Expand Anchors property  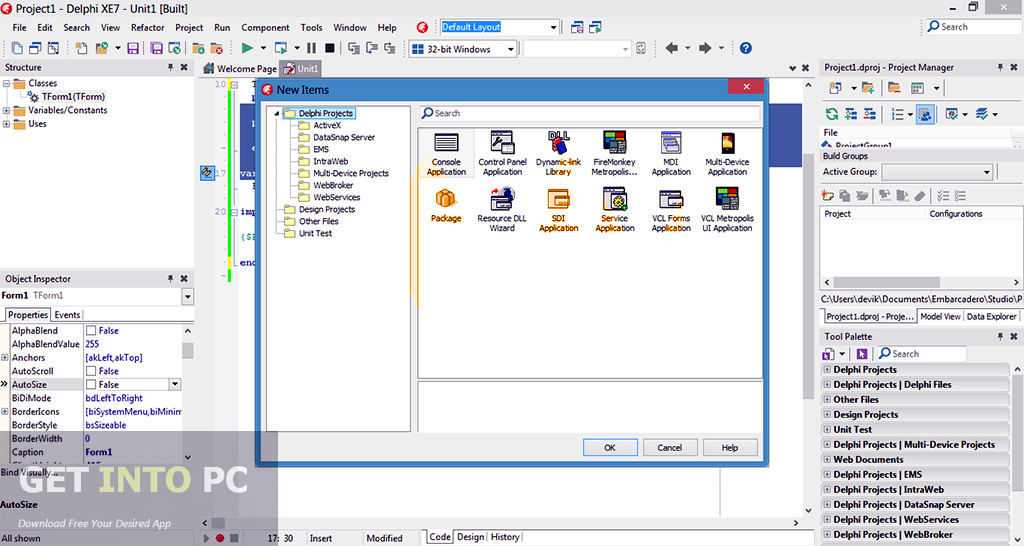5,358
